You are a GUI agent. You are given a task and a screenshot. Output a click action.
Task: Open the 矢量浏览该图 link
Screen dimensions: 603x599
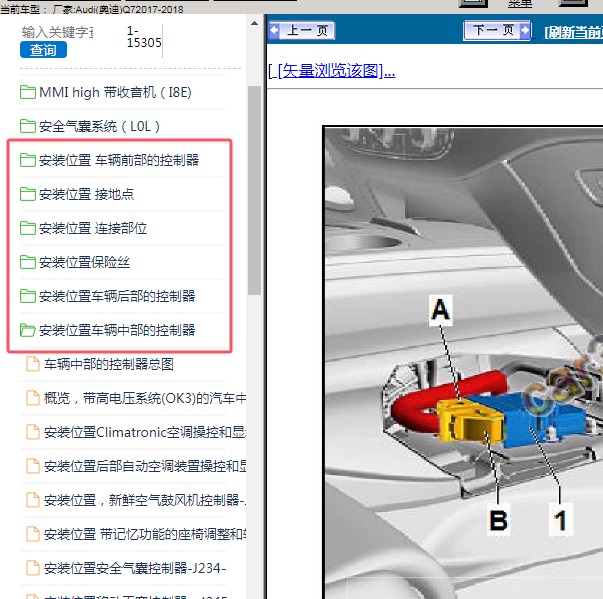pos(336,71)
